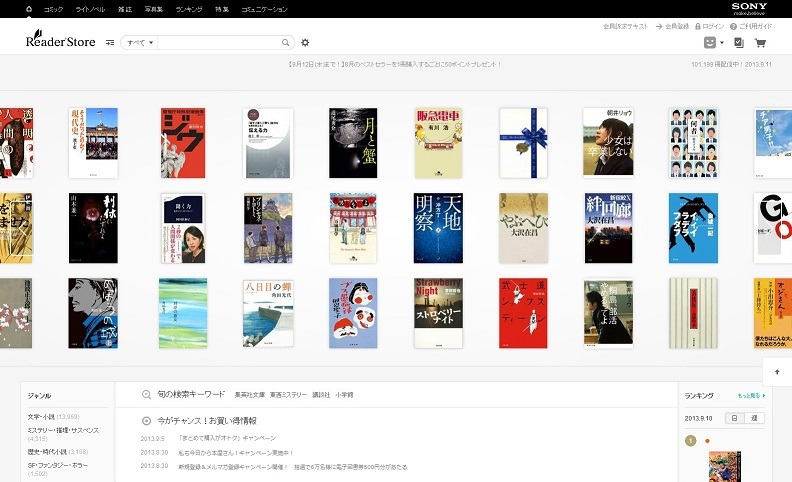Select the ミステリー・推理・サスペンス genre
This screenshot has width=792, height=482.
click(63, 435)
